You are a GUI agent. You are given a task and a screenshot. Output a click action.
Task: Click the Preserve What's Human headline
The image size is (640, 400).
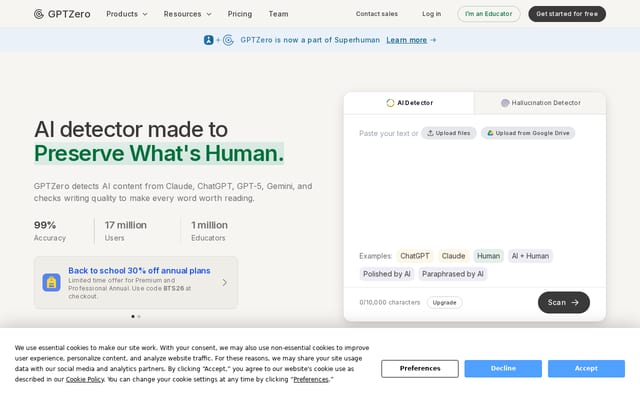[x=159, y=153]
